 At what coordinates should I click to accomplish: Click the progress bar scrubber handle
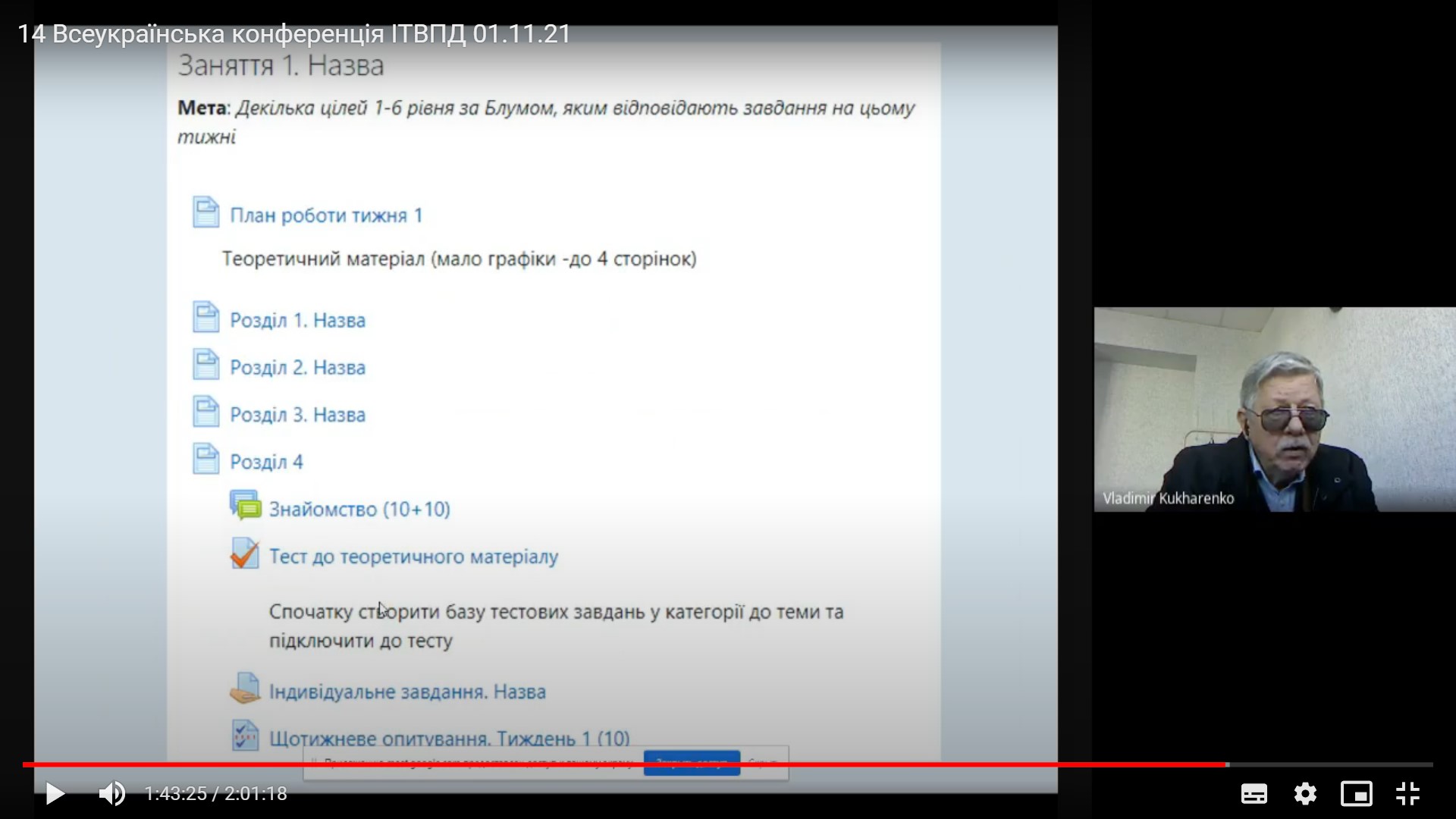coord(1227,764)
